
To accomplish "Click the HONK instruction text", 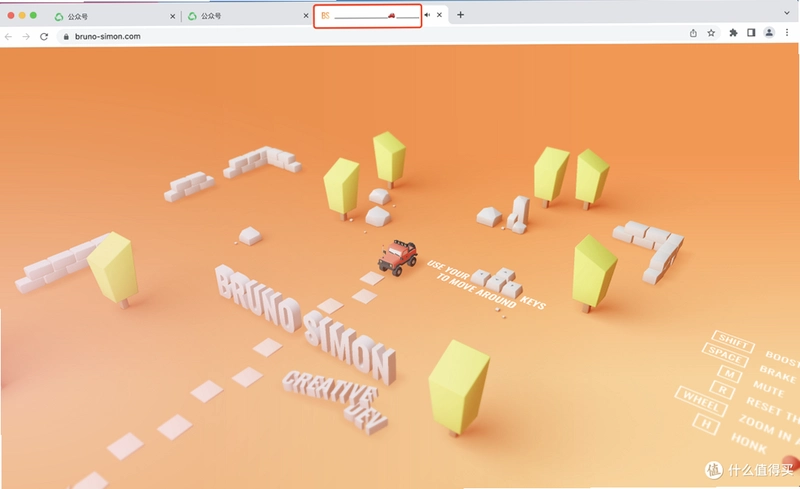I will click(749, 443).
